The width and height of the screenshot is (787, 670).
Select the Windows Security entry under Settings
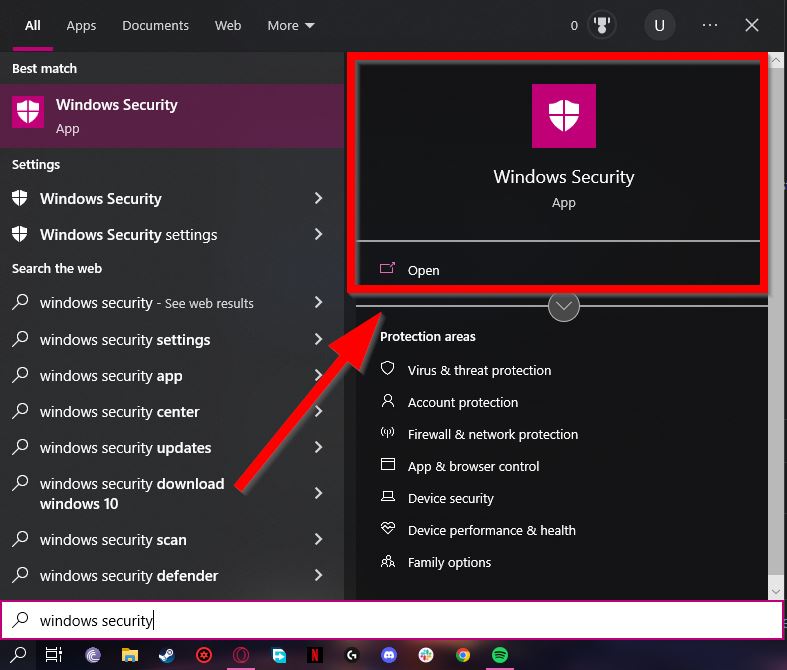tap(172, 198)
